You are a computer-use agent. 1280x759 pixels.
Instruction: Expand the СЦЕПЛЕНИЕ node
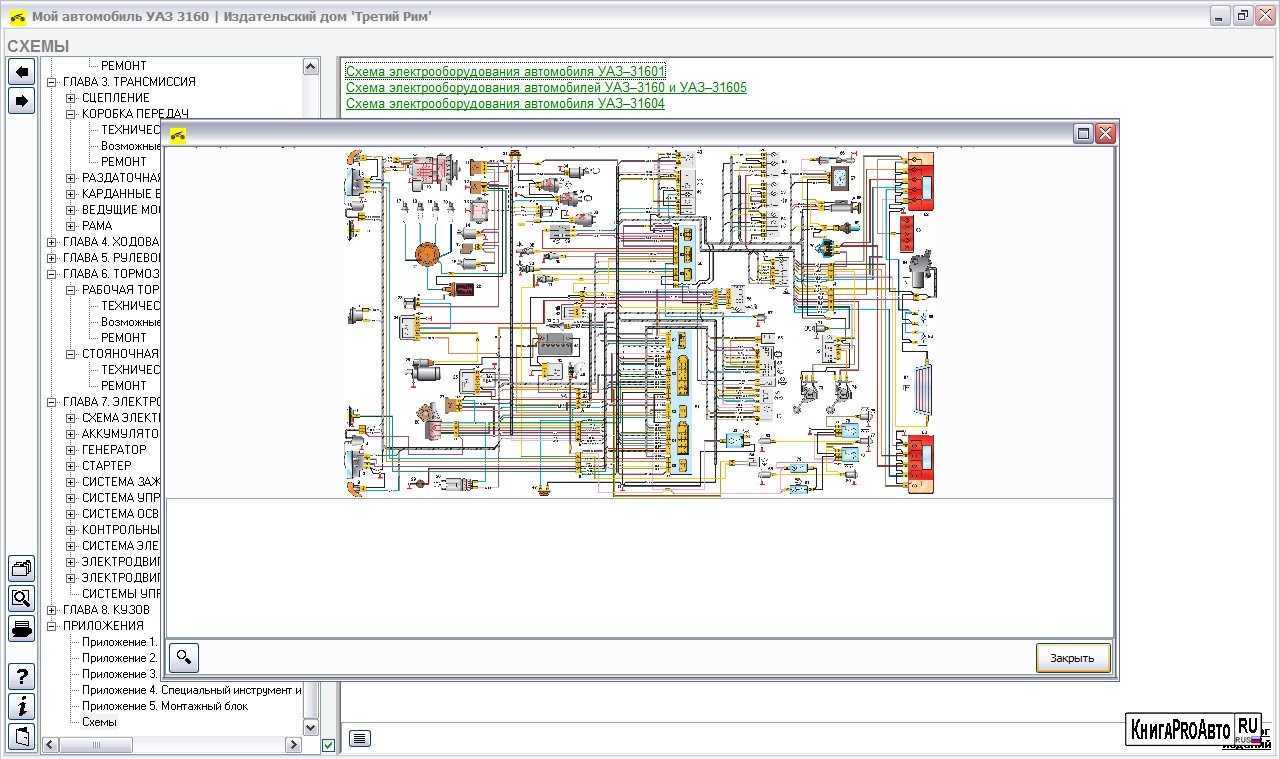click(71, 98)
